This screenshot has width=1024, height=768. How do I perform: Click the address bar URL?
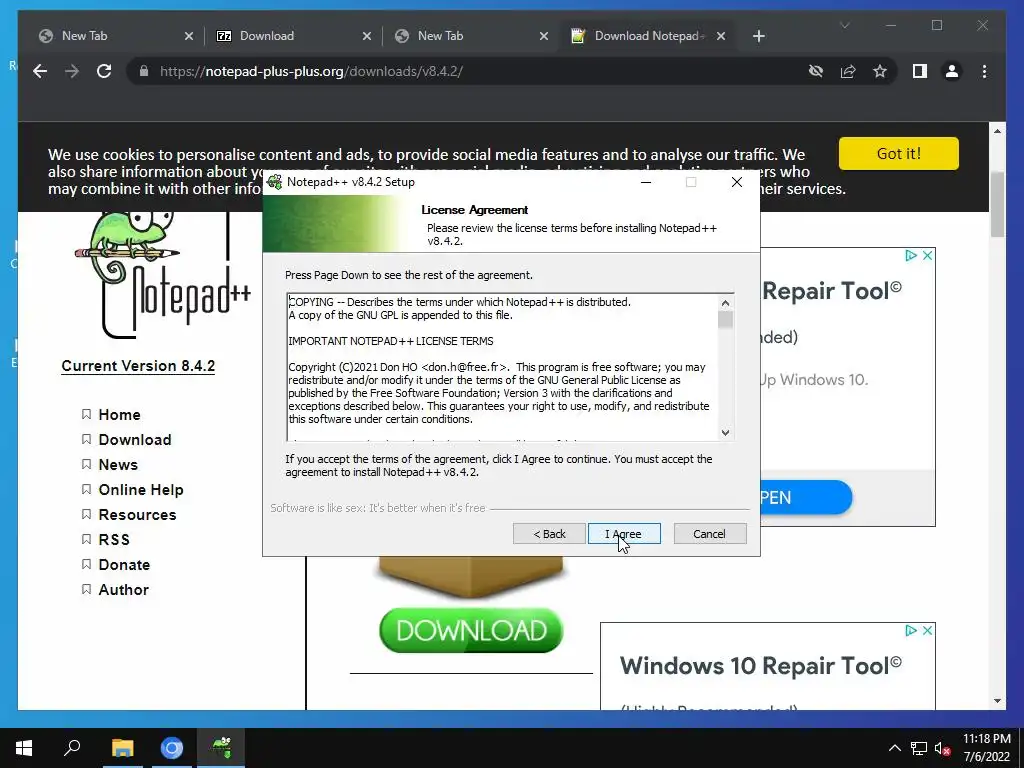coord(311,71)
